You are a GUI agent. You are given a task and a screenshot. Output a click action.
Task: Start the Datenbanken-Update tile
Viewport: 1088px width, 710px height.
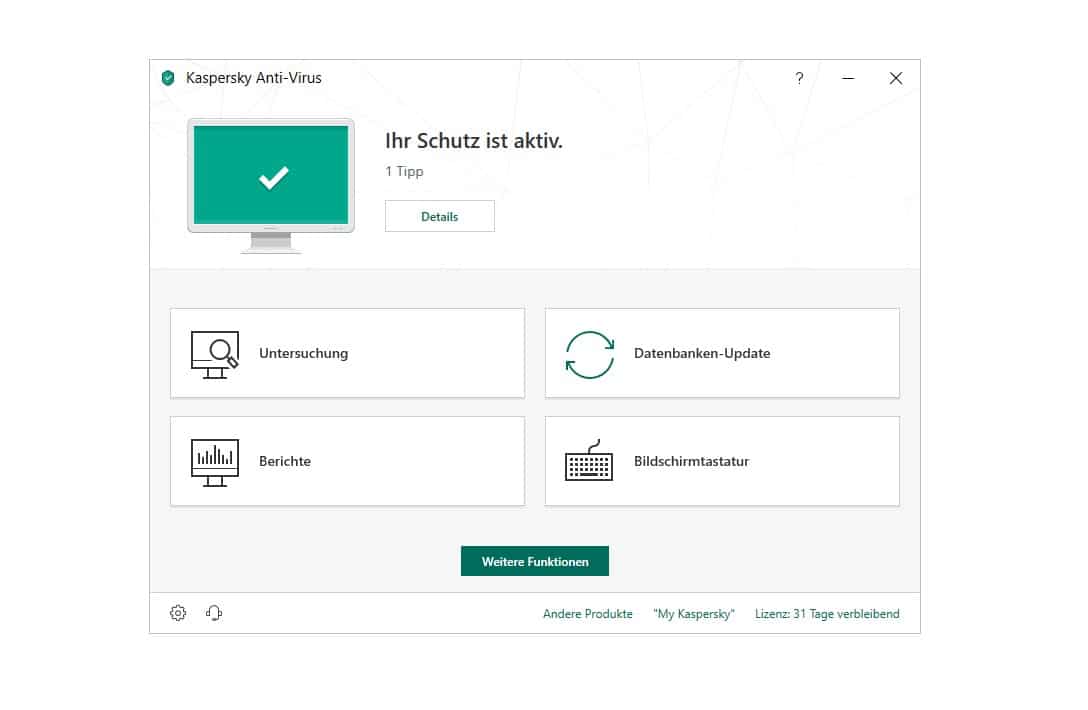[x=722, y=353]
